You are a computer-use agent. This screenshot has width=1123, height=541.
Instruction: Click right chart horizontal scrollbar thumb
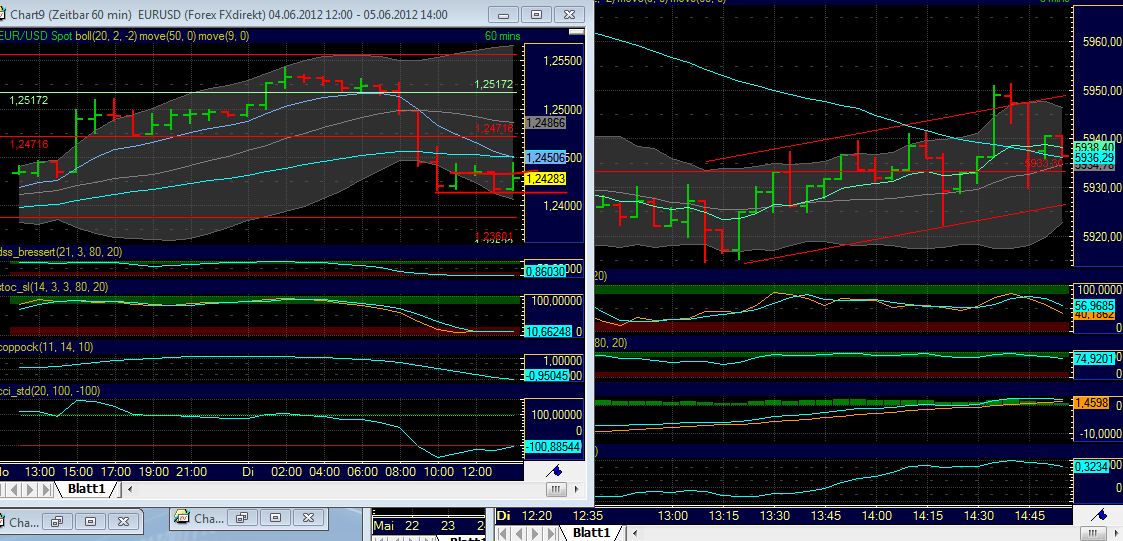point(1092,533)
